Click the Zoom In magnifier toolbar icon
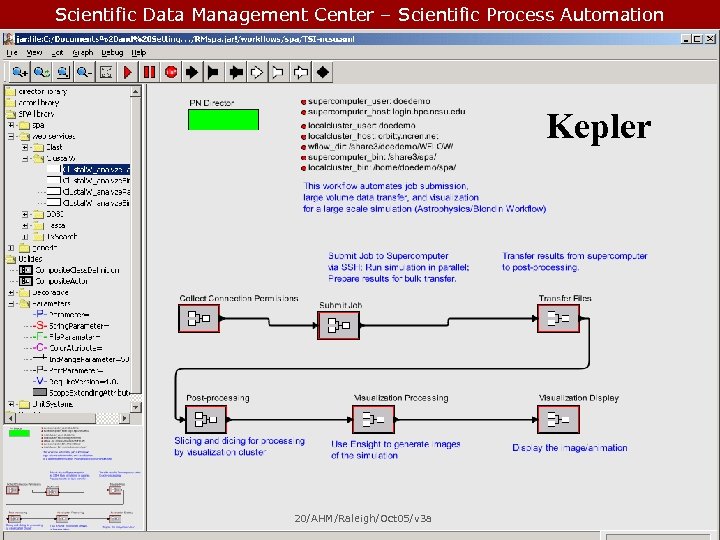720x540 pixels. (x=20, y=72)
